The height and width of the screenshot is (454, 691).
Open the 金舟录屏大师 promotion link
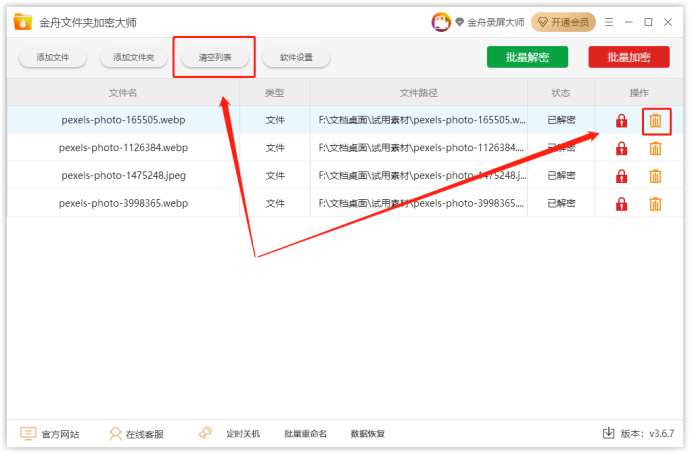[x=495, y=22]
